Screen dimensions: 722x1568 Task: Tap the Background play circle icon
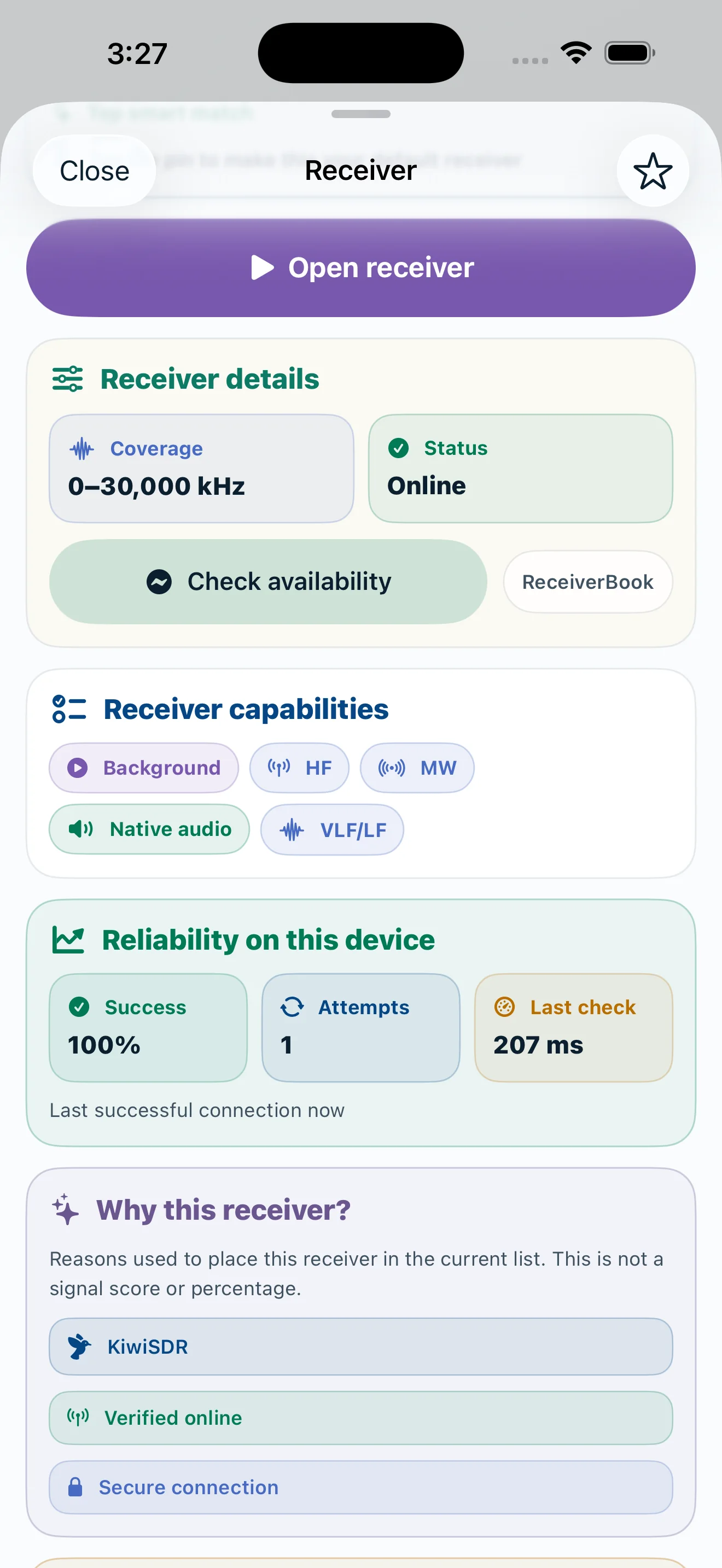pyautogui.click(x=77, y=768)
